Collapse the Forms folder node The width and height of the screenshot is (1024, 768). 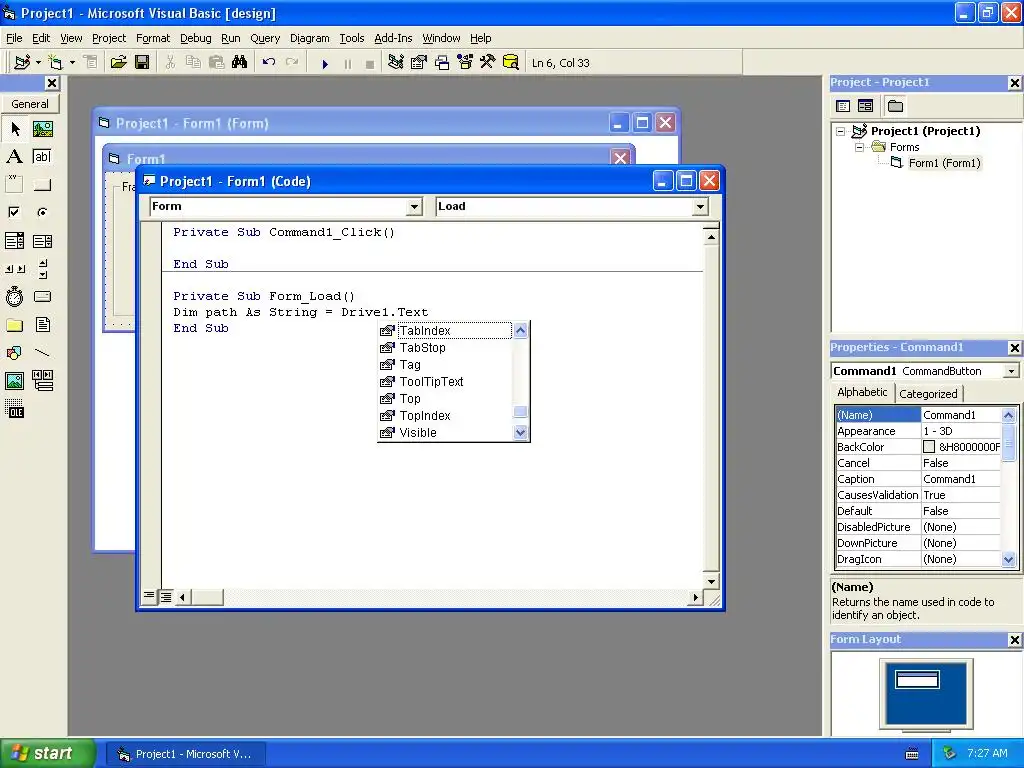coord(859,148)
